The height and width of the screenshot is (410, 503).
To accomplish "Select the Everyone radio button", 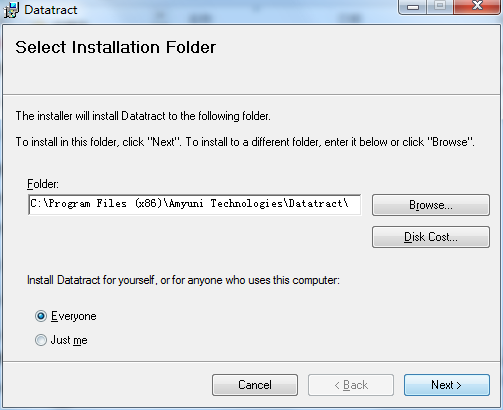I will point(41,316).
